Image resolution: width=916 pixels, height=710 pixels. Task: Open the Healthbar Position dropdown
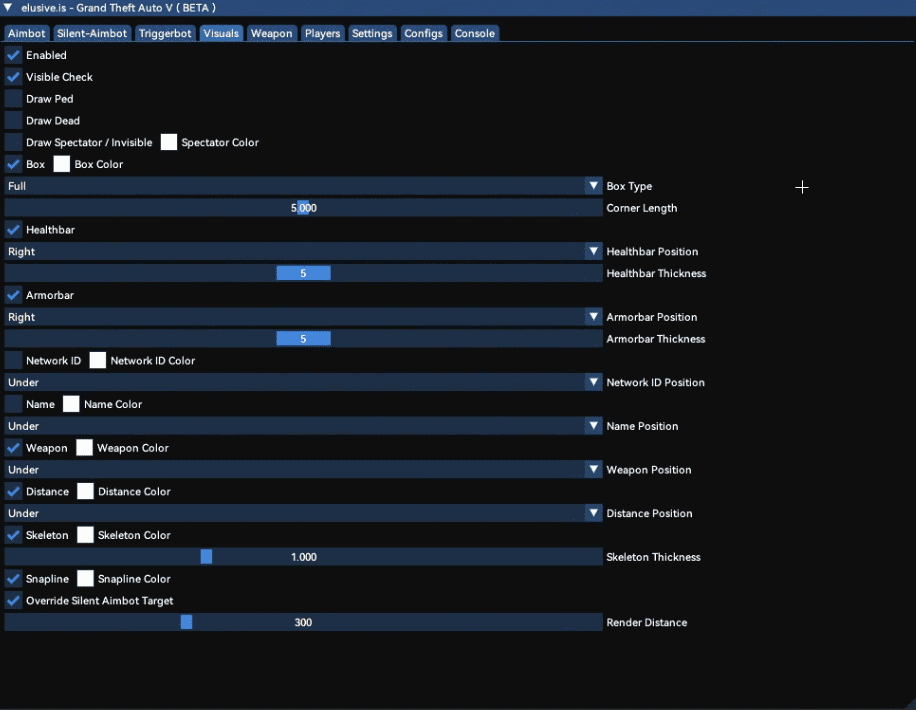click(303, 251)
